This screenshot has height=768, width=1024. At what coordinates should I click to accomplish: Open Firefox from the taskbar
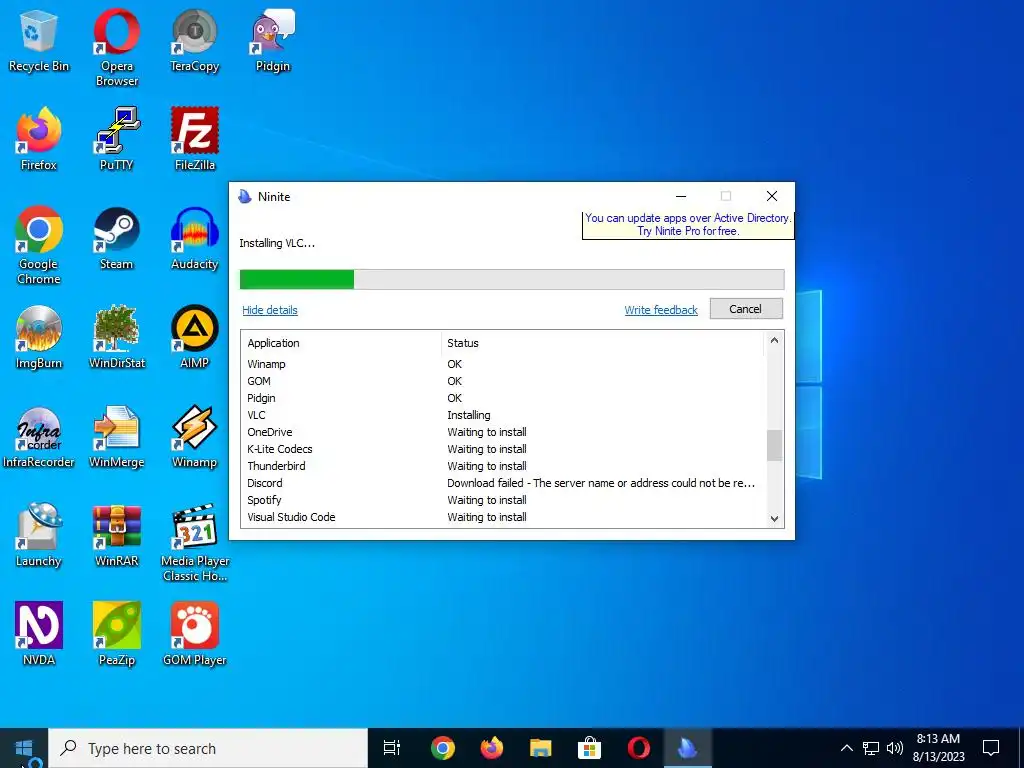click(x=492, y=748)
